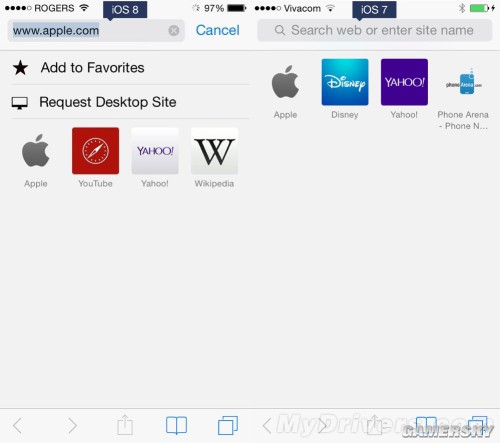Viewport: 500px width, 443px height.
Task: Clear the www.apple.com address field
Action: pos(174,31)
